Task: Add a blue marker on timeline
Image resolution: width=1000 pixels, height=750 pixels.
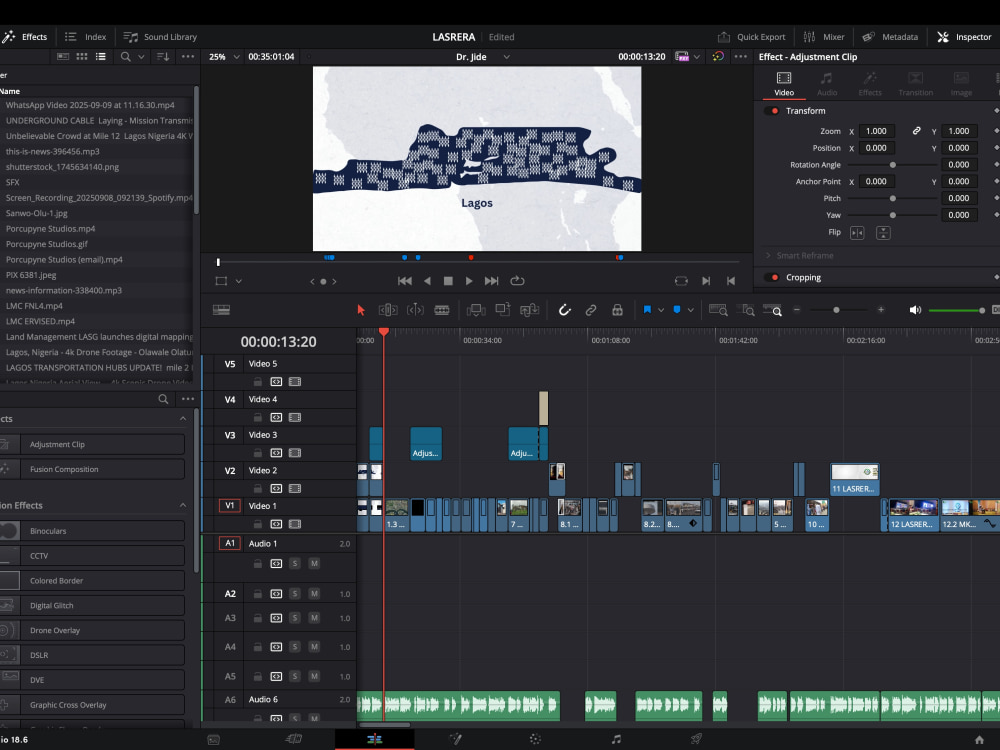Action: [677, 310]
